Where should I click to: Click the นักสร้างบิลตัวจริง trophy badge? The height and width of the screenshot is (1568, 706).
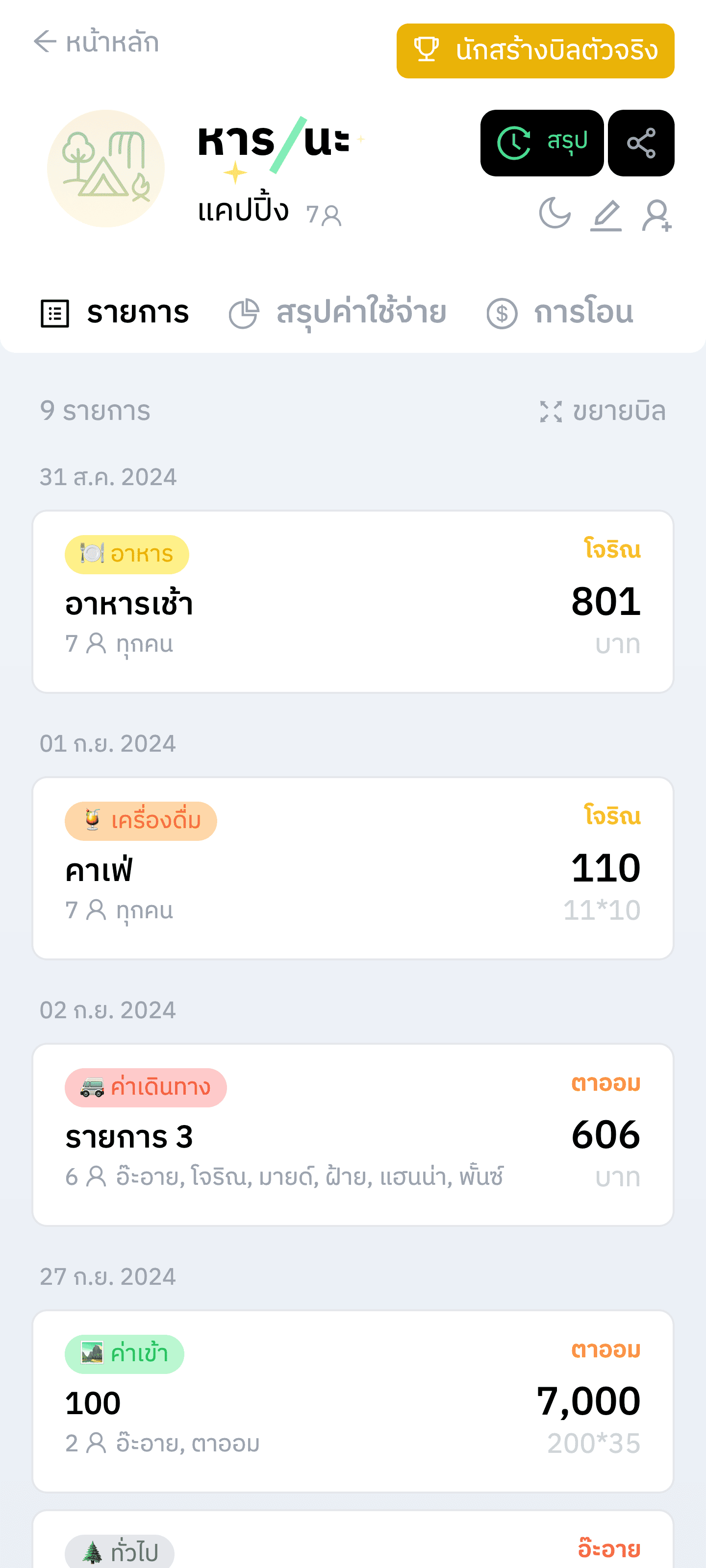[535, 50]
